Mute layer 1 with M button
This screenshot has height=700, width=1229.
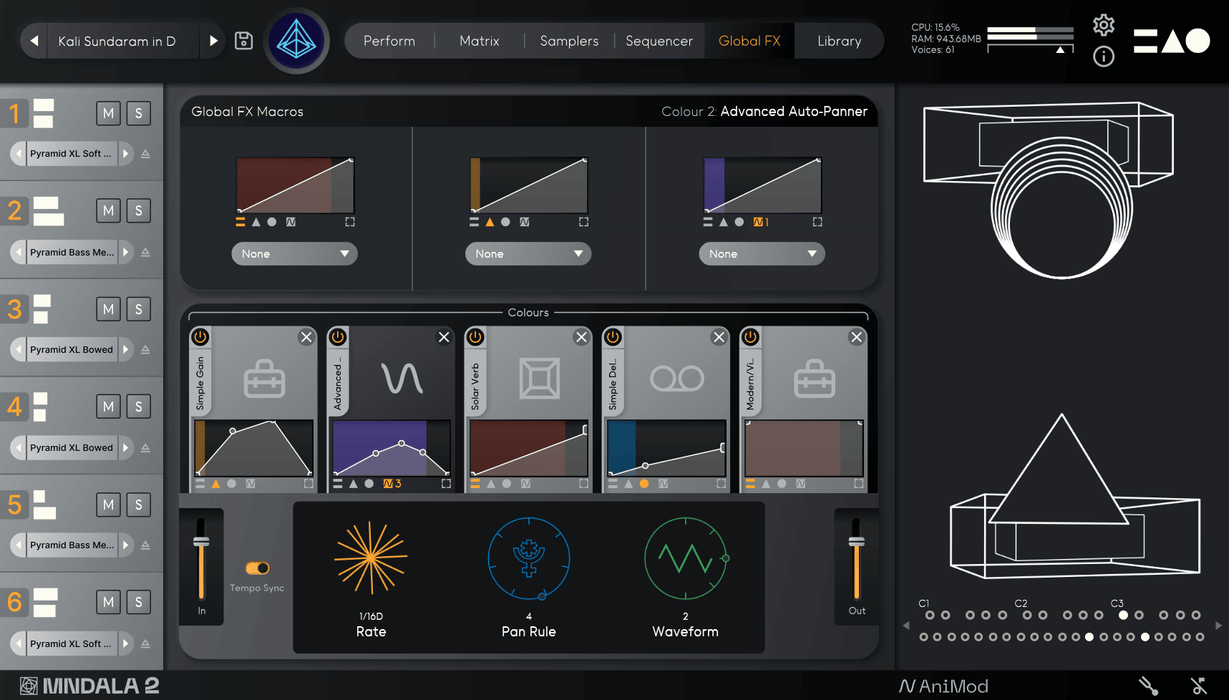108,113
